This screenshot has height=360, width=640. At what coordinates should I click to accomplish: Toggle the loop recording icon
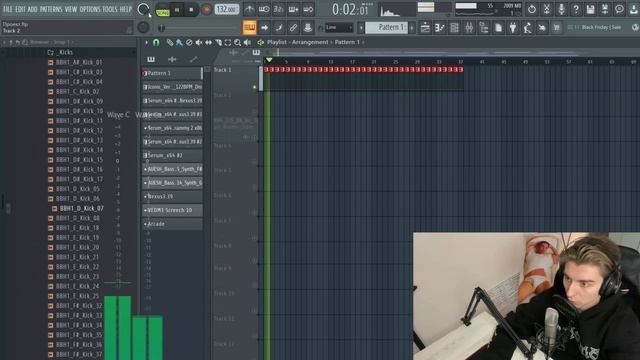pos(308,9)
